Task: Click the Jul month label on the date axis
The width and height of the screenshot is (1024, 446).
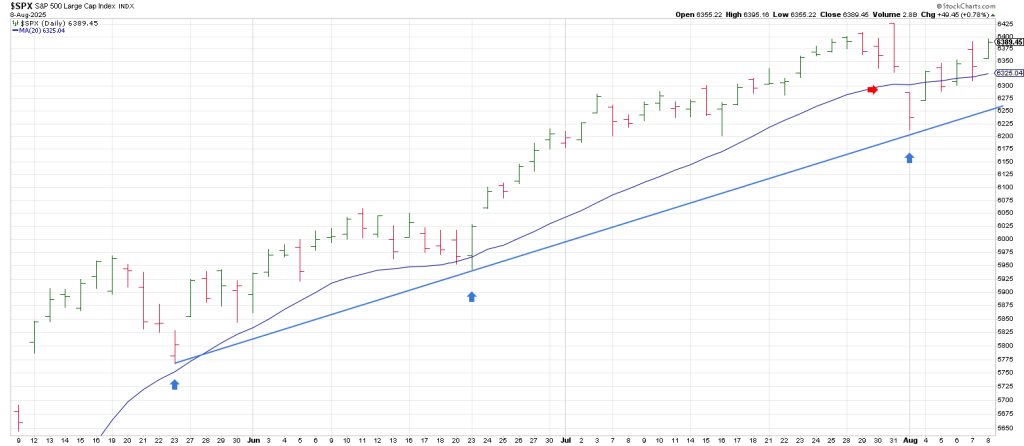Action: (x=565, y=439)
